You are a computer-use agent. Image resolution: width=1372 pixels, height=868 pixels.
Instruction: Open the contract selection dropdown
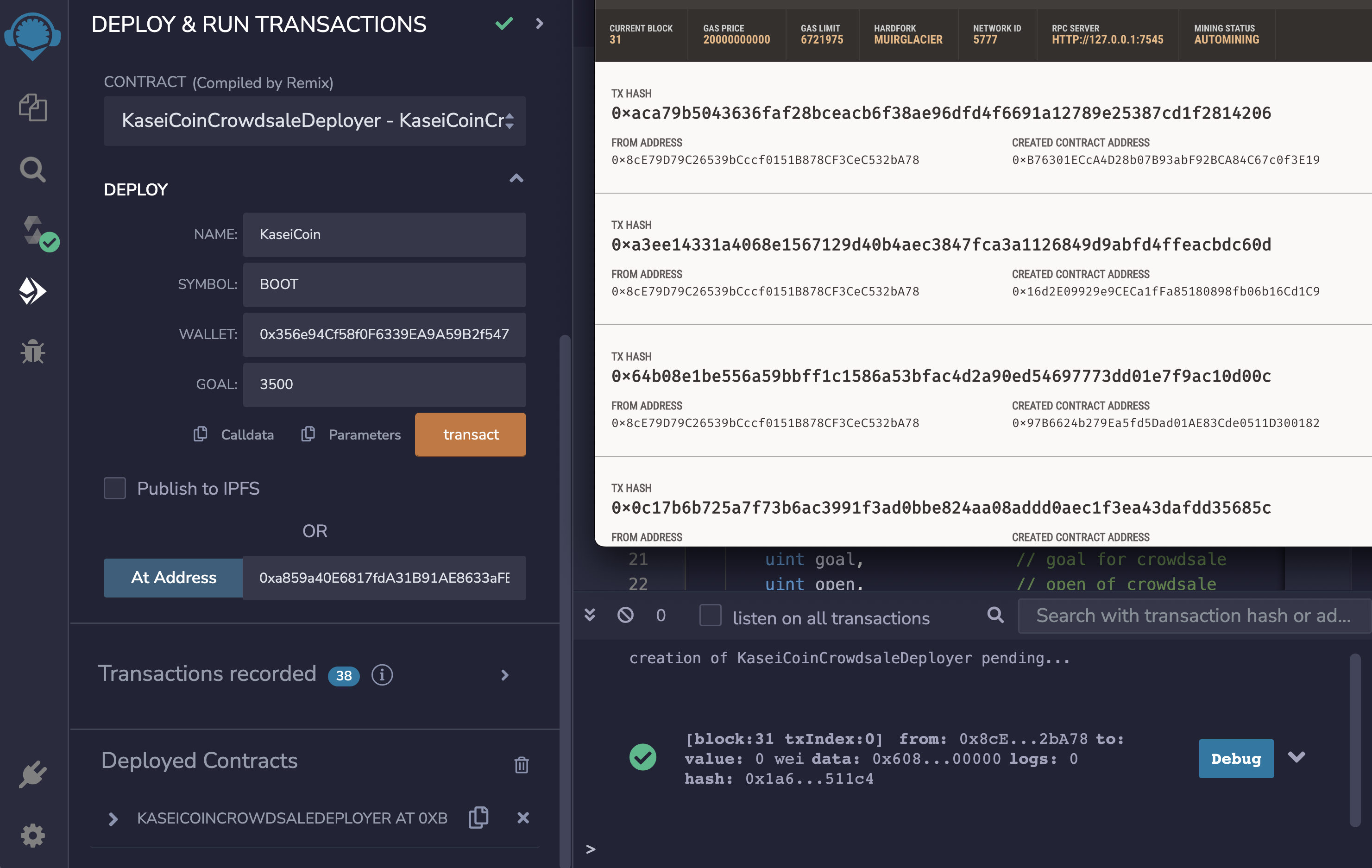point(315,120)
